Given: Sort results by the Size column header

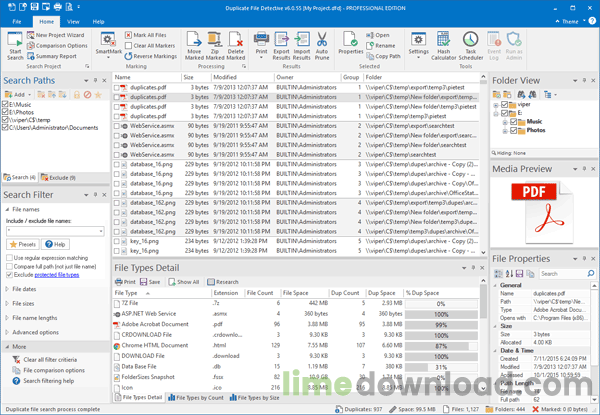Looking at the screenshot, I should pyautogui.click(x=196, y=77).
